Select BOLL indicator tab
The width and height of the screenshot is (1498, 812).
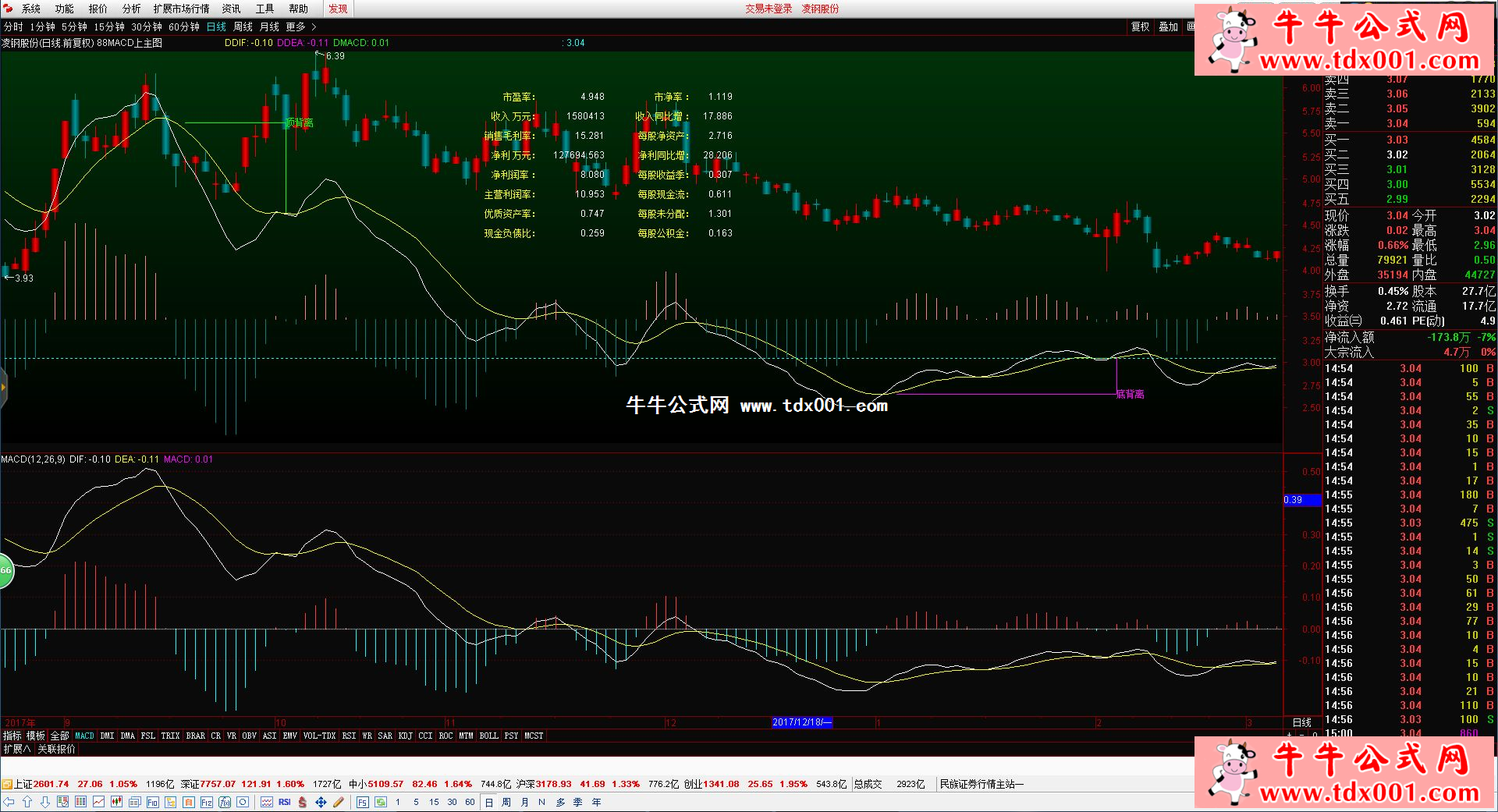pos(488,736)
